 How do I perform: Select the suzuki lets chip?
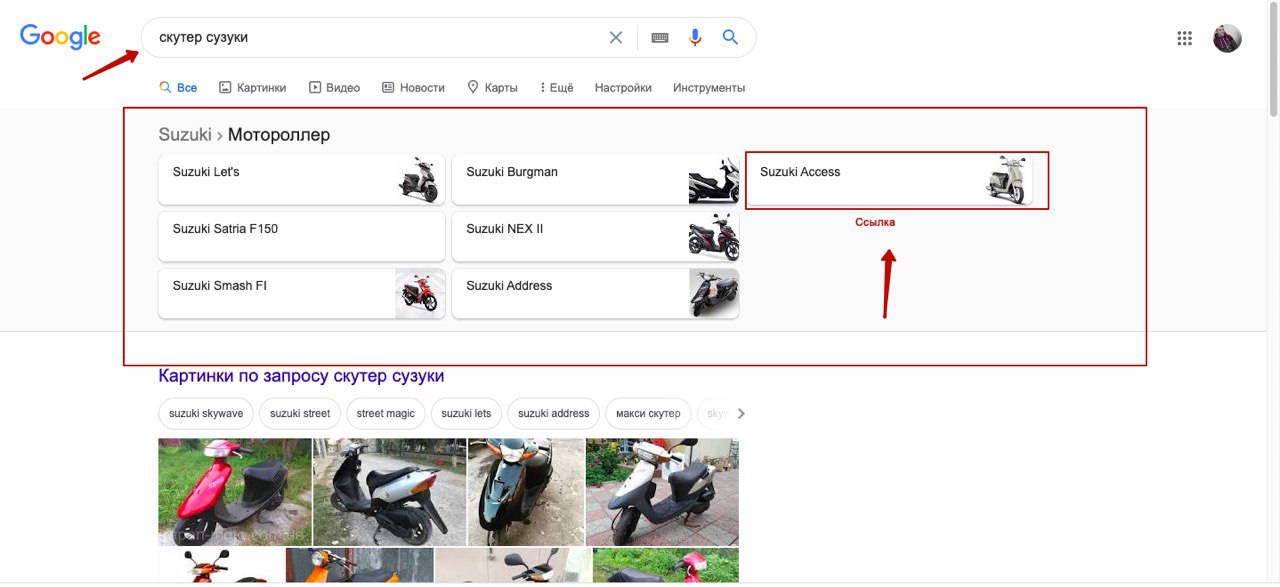click(466, 414)
